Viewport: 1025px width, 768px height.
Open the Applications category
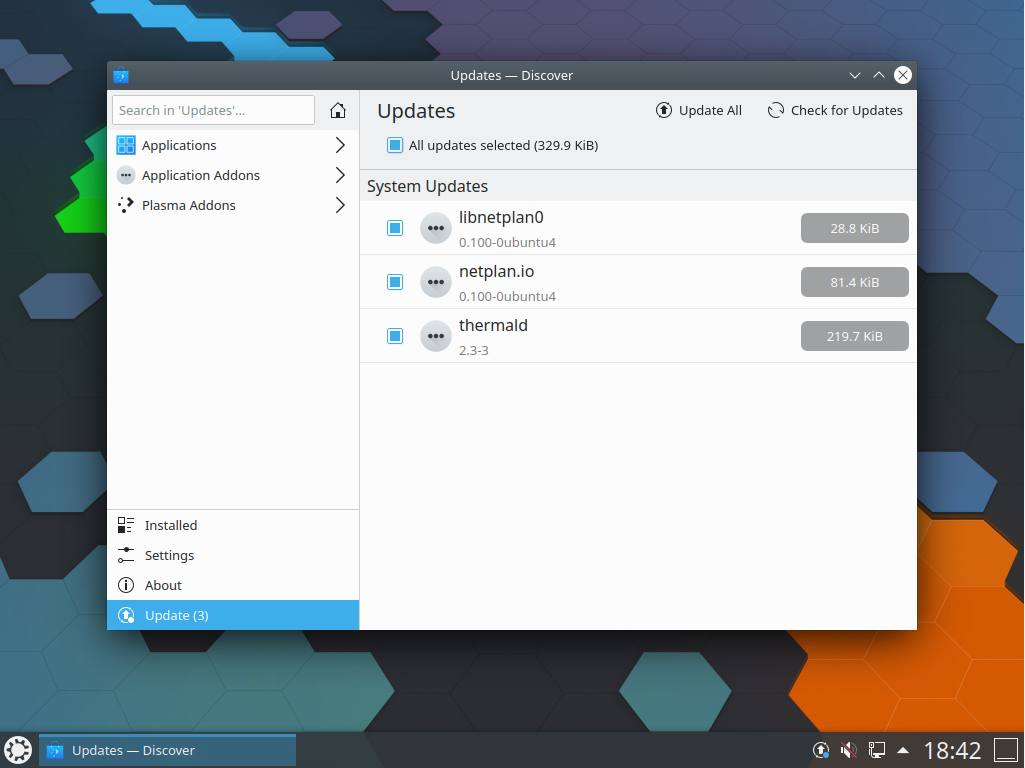[x=233, y=145]
